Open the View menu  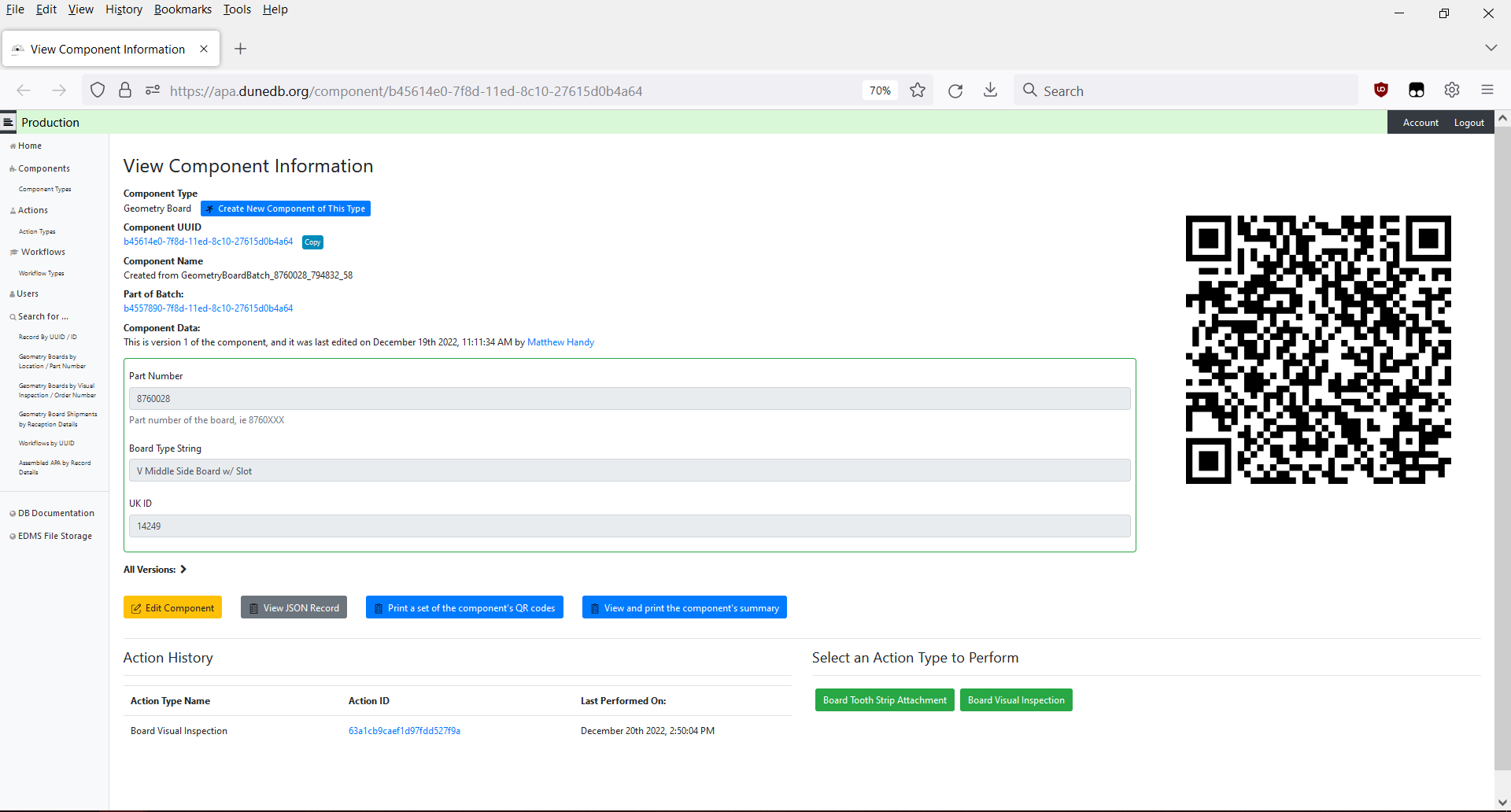click(81, 9)
